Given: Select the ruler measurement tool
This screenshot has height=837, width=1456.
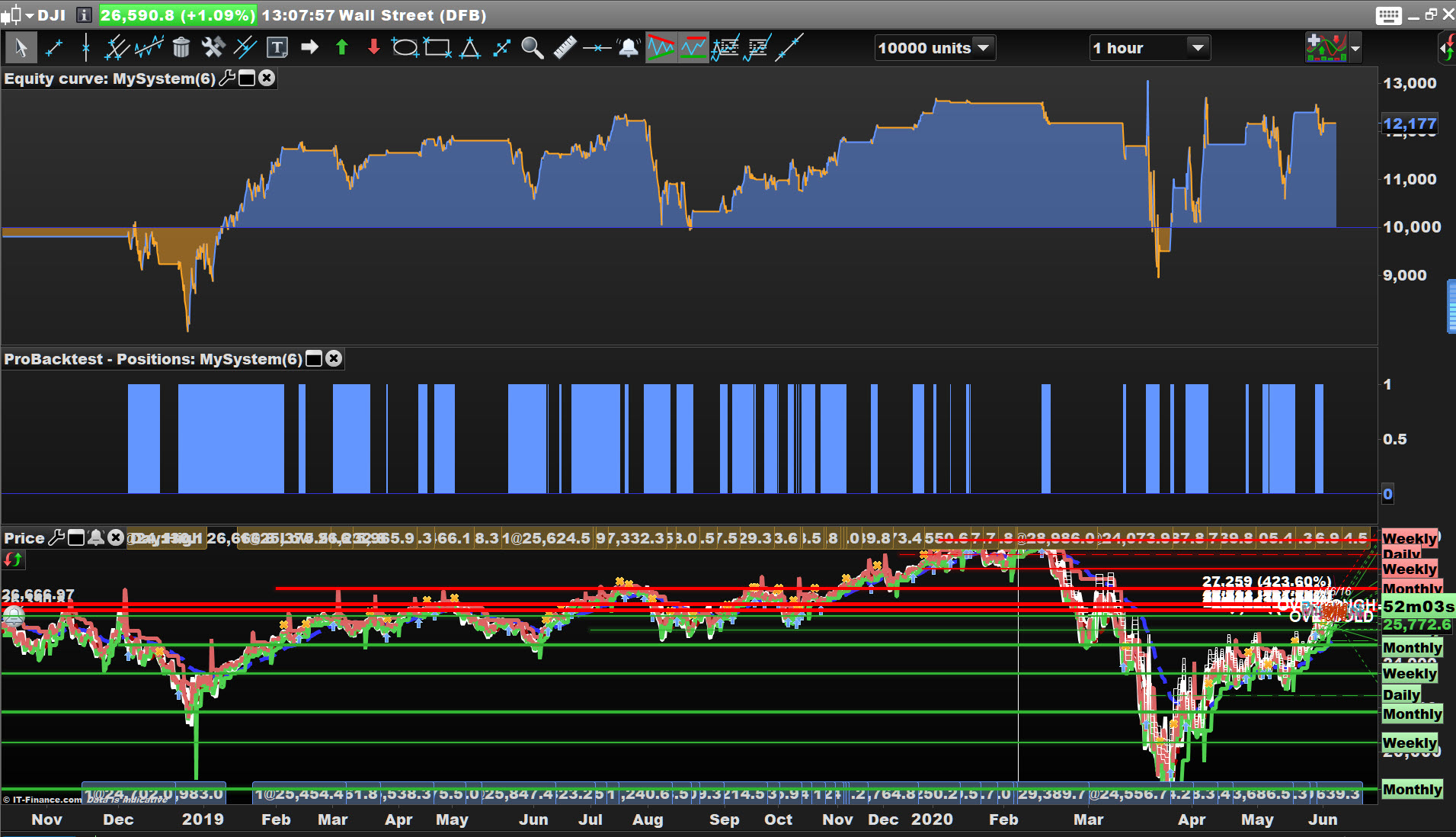Looking at the screenshot, I should click(x=565, y=48).
